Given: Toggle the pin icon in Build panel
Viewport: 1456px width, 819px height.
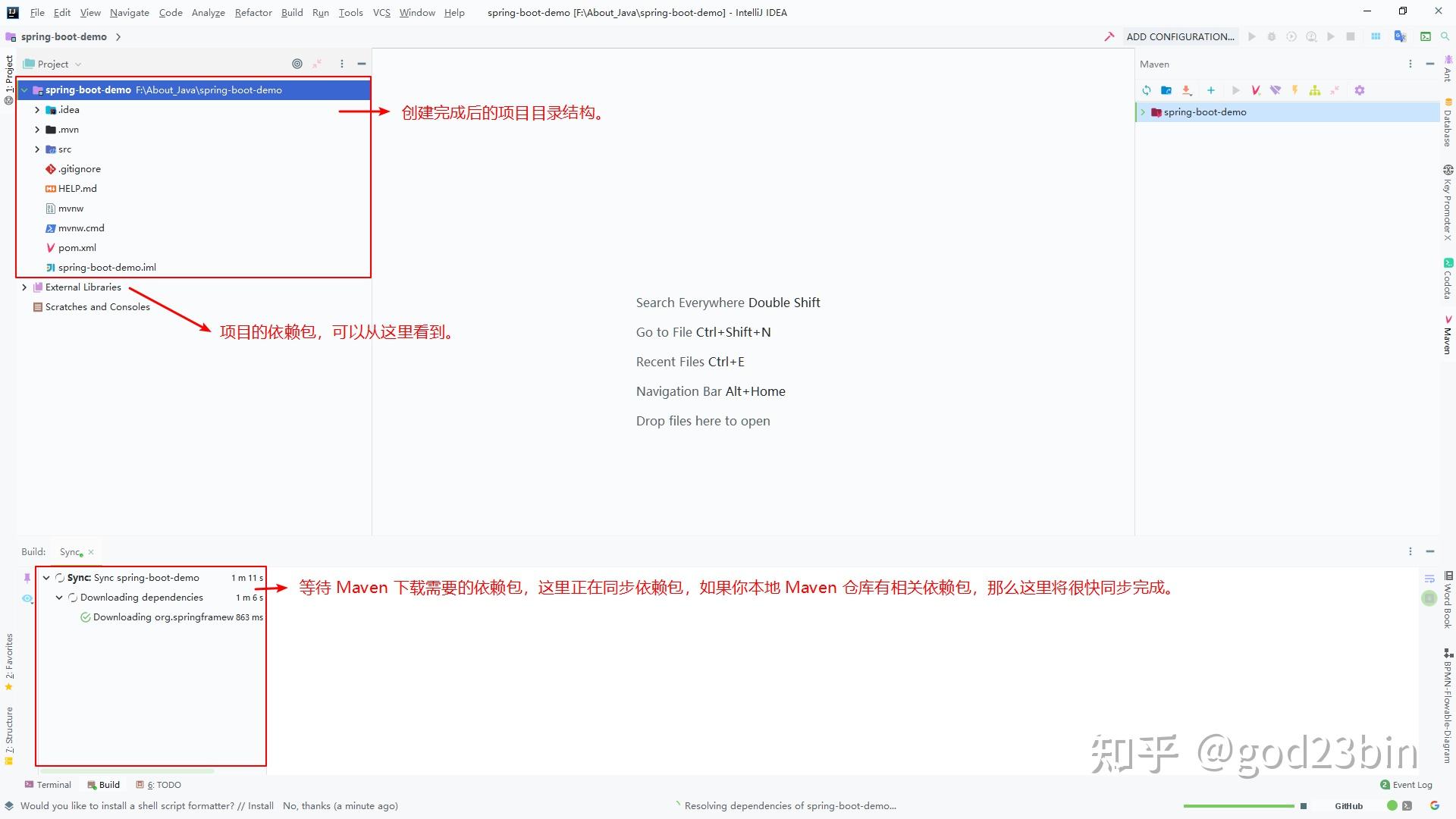Looking at the screenshot, I should [x=27, y=578].
